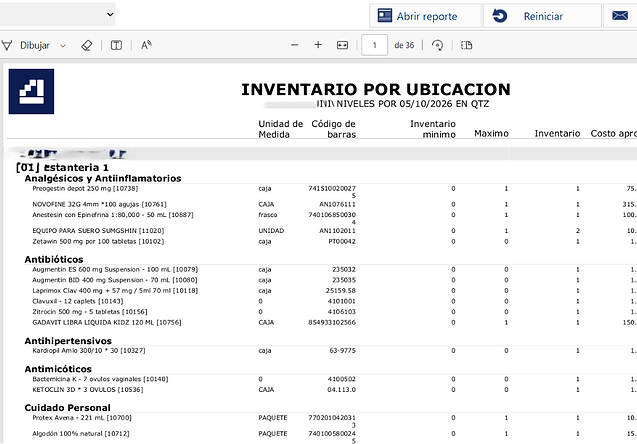The height and width of the screenshot is (444, 637).
Task: Click the read aloud icon
Action: point(146,45)
